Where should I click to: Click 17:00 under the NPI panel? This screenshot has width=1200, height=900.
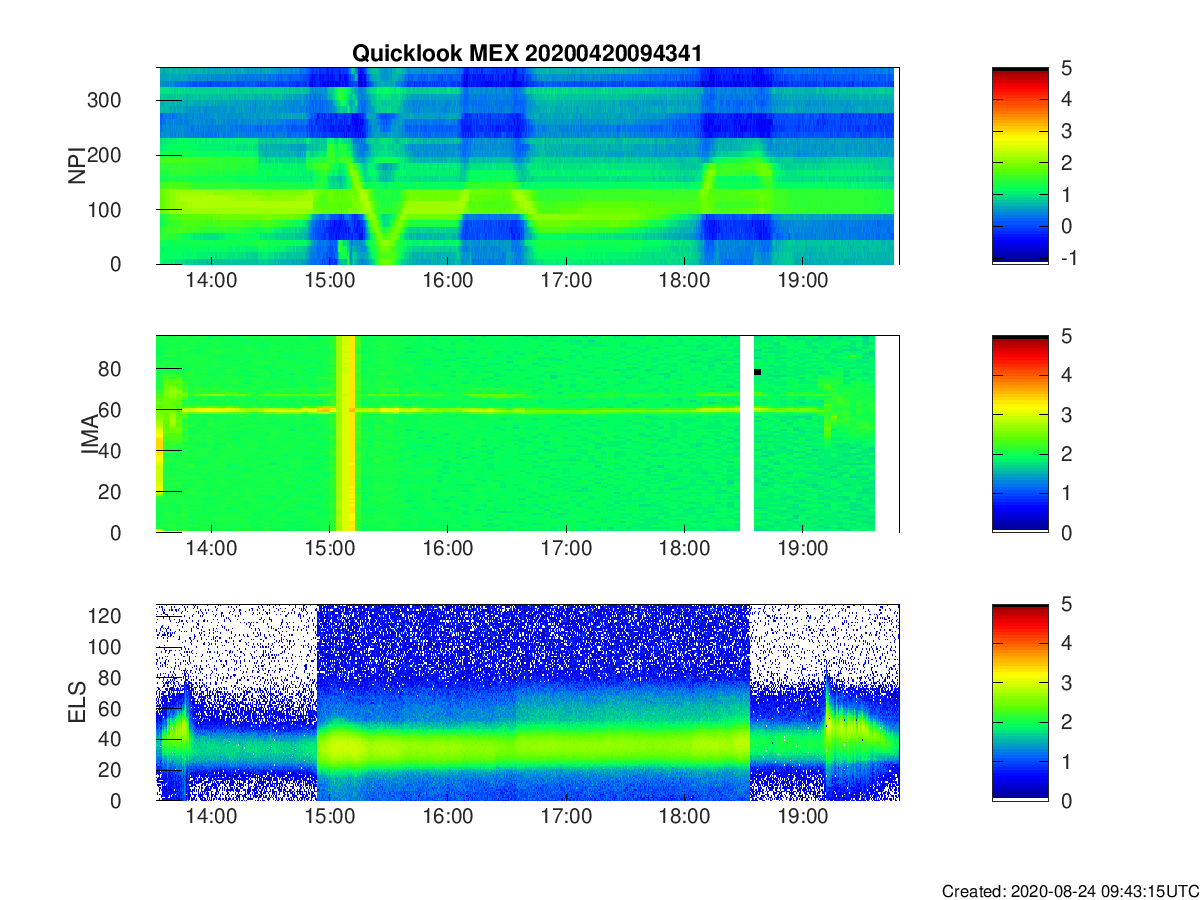(x=566, y=281)
